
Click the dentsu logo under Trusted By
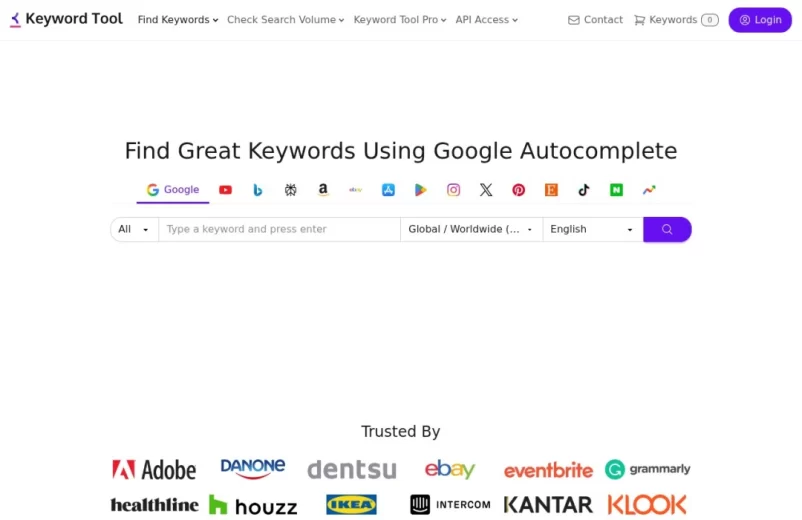coord(352,469)
